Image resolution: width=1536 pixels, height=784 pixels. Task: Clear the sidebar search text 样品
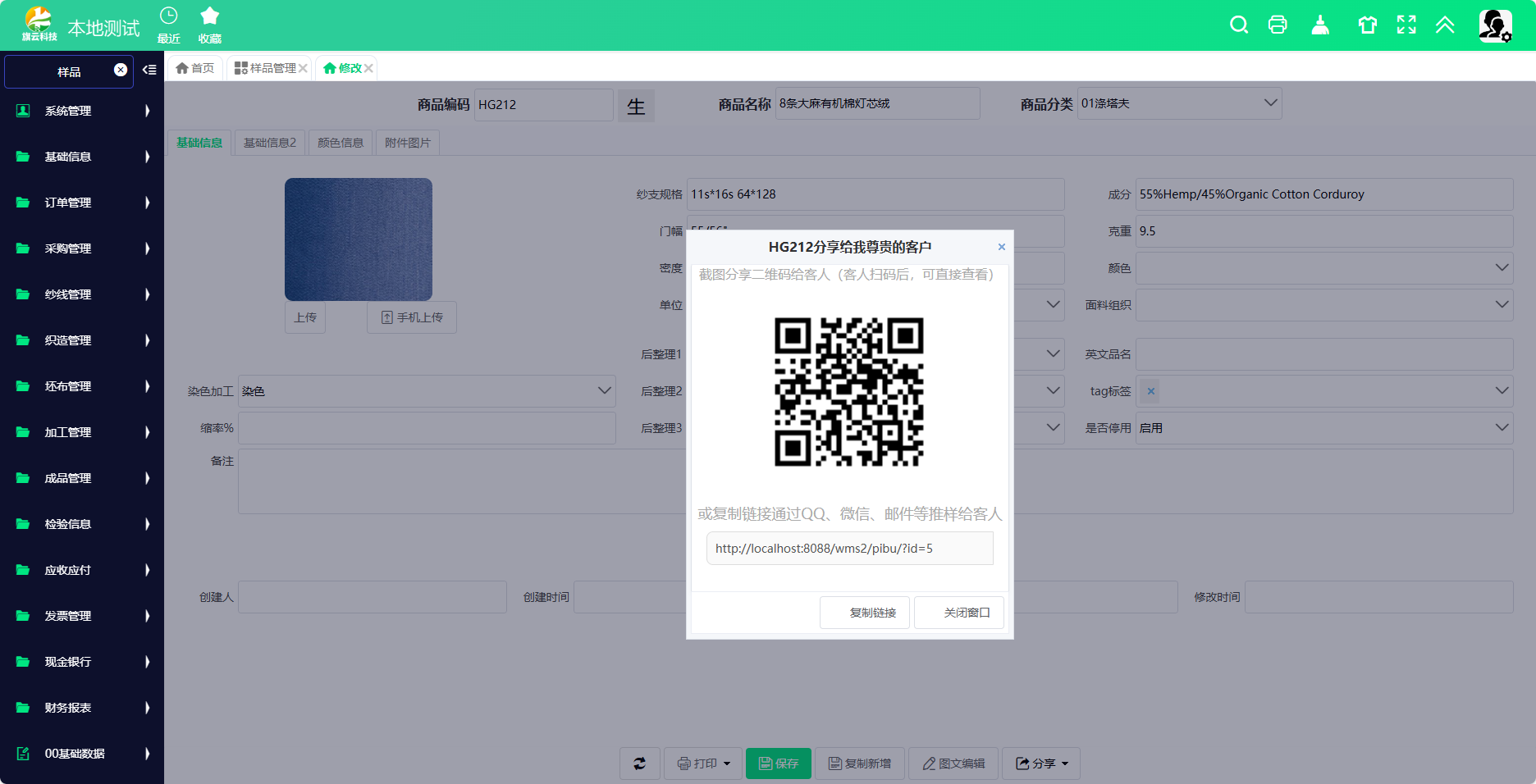pos(121,70)
